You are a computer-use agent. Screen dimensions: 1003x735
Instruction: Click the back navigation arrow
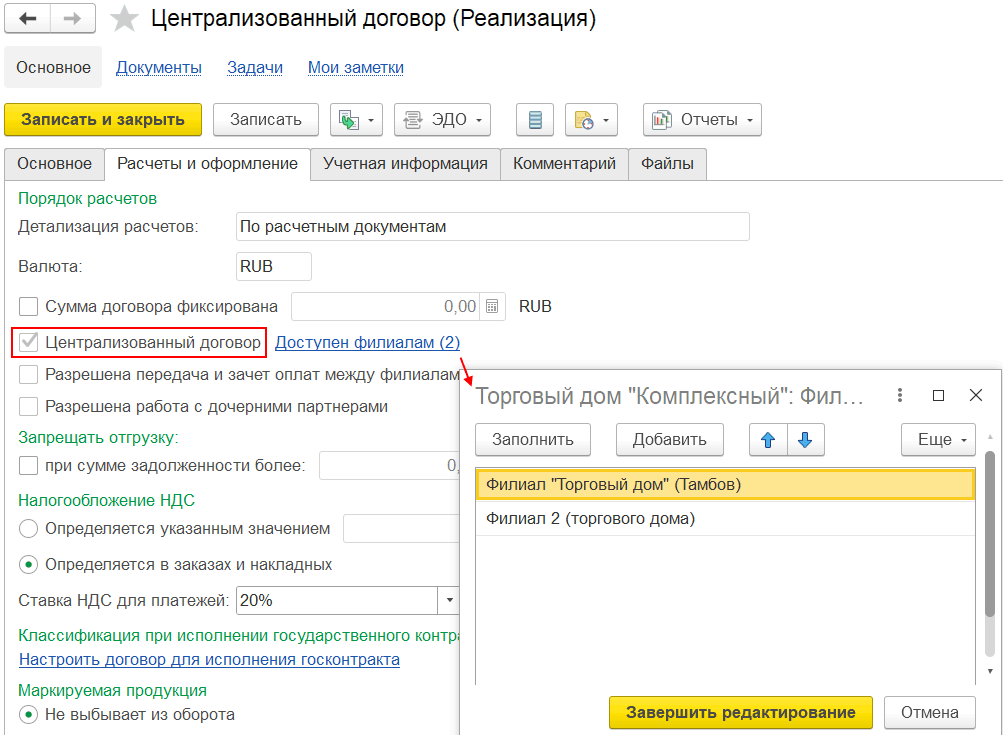28,19
